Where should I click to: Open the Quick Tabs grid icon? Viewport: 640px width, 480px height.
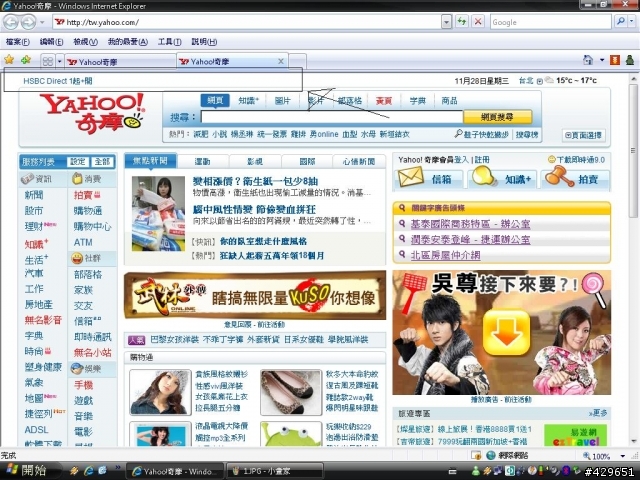[x=48, y=61]
